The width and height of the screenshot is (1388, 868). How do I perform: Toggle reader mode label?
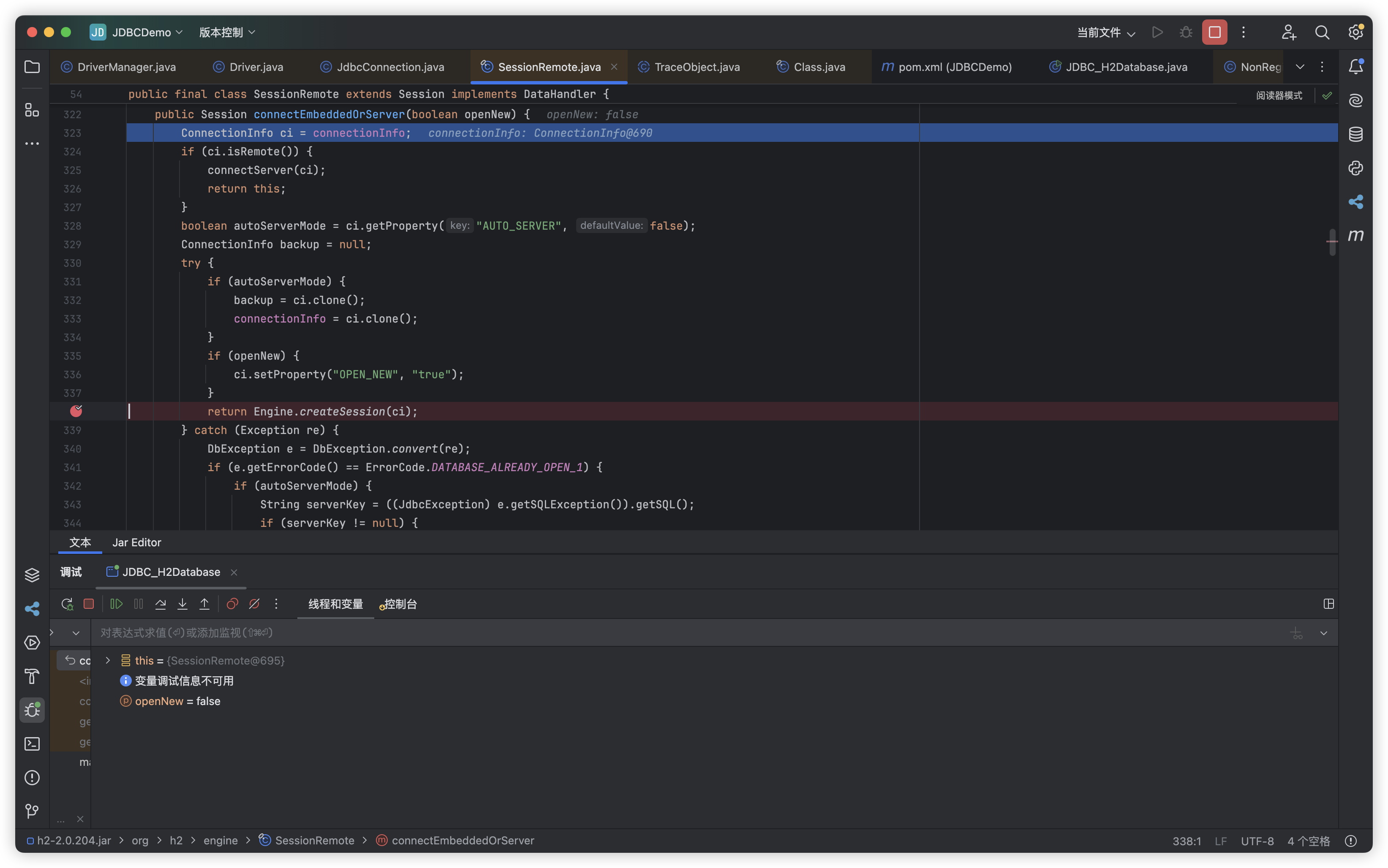click(1279, 96)
